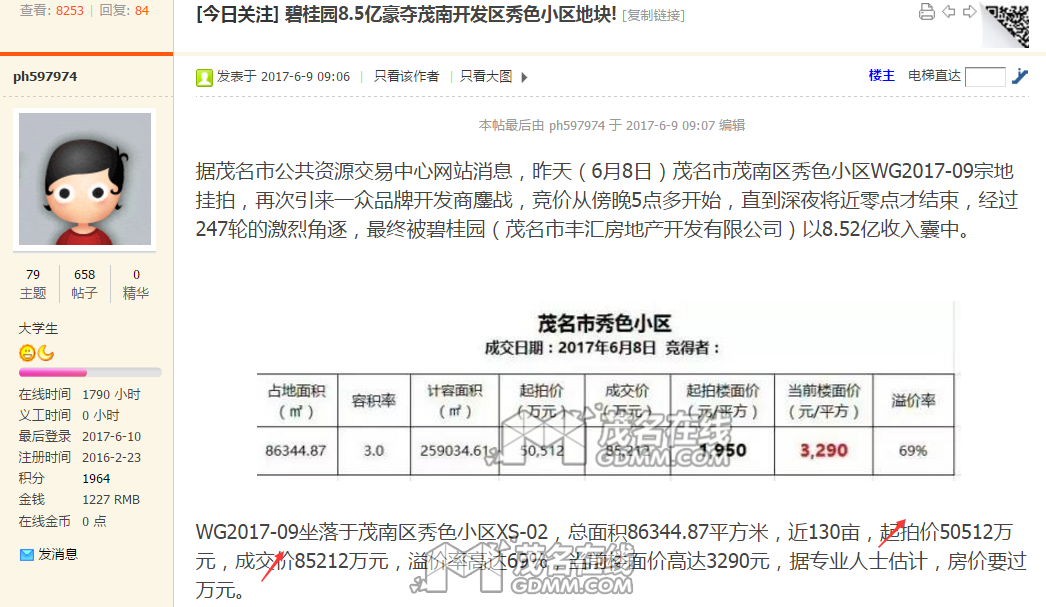1046x607 pixels.
Task: Click the last-edited notice 2017-6-9 09:07
Action: coord(612,125)
